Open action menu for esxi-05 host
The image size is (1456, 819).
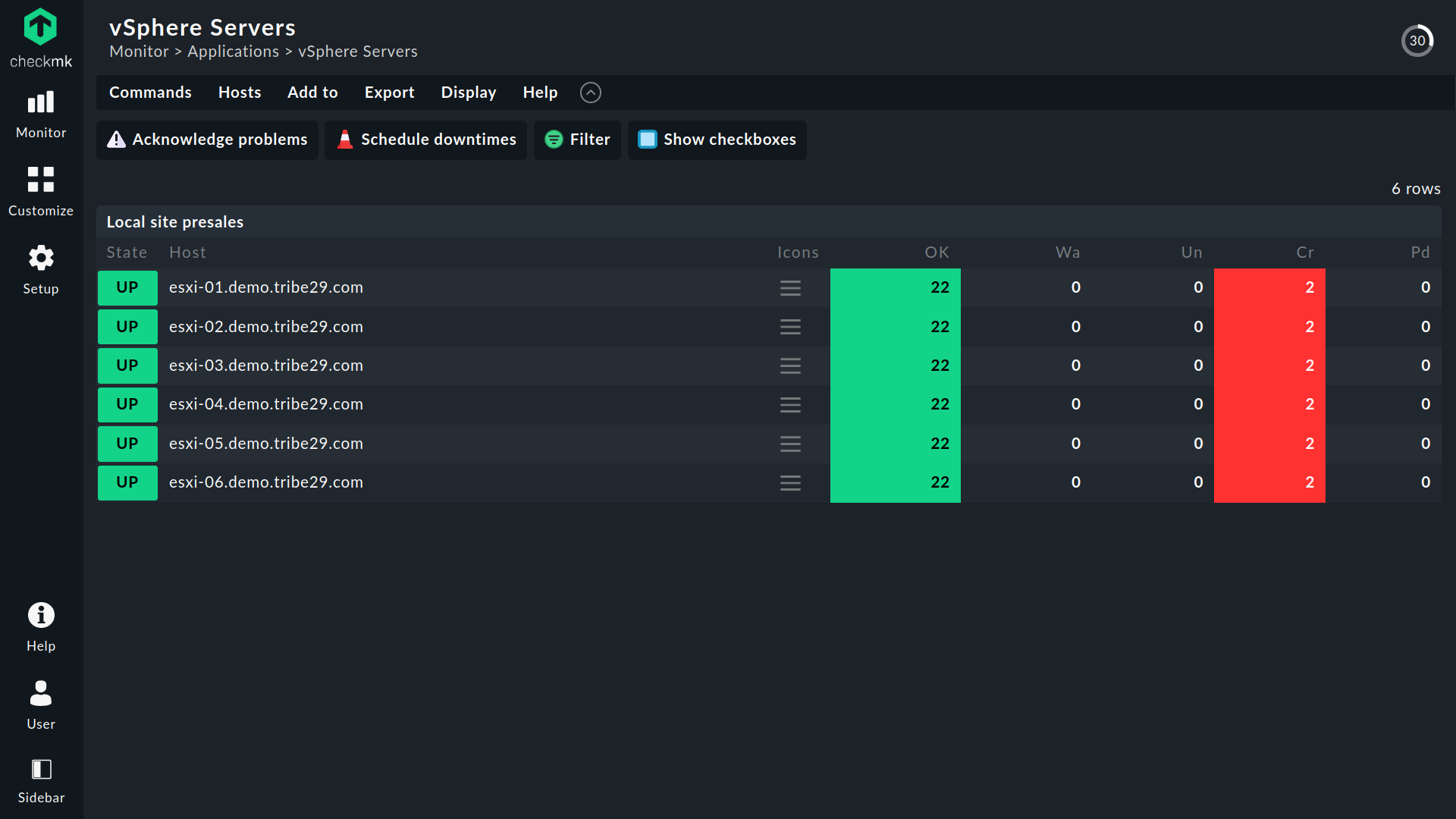(790, 444)
